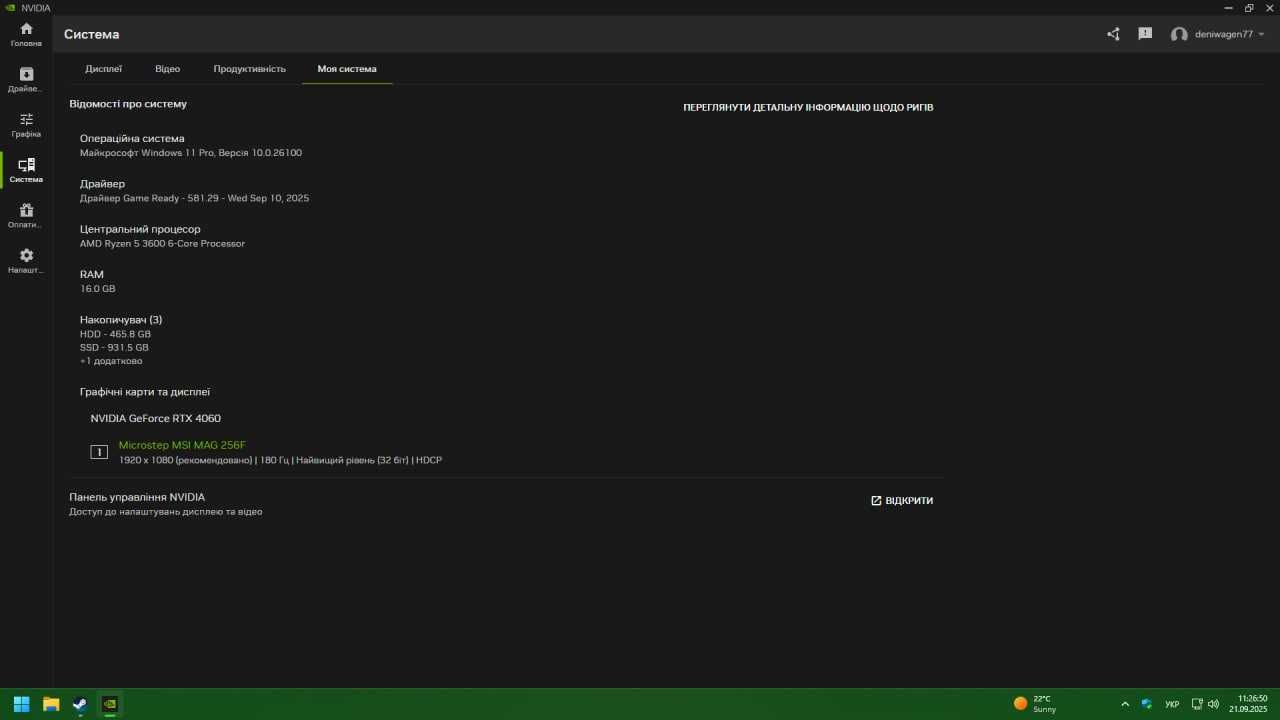
Task: Click the +1 додатково storage text
Action: point(111,361)
